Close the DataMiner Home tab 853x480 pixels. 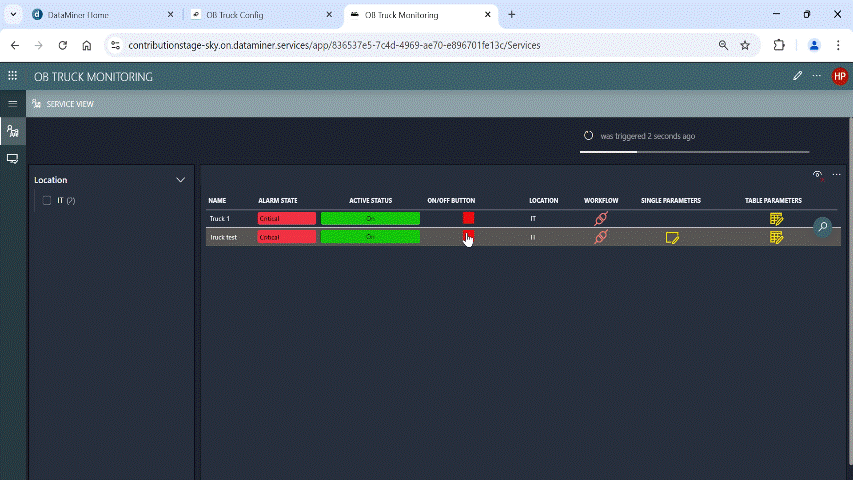170,15
